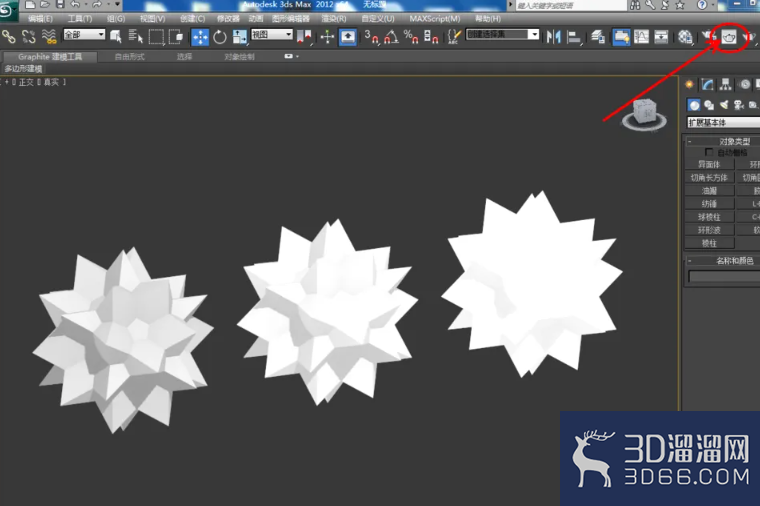
Task: Open the 工具(T) menu
Action: click(79, 19)
